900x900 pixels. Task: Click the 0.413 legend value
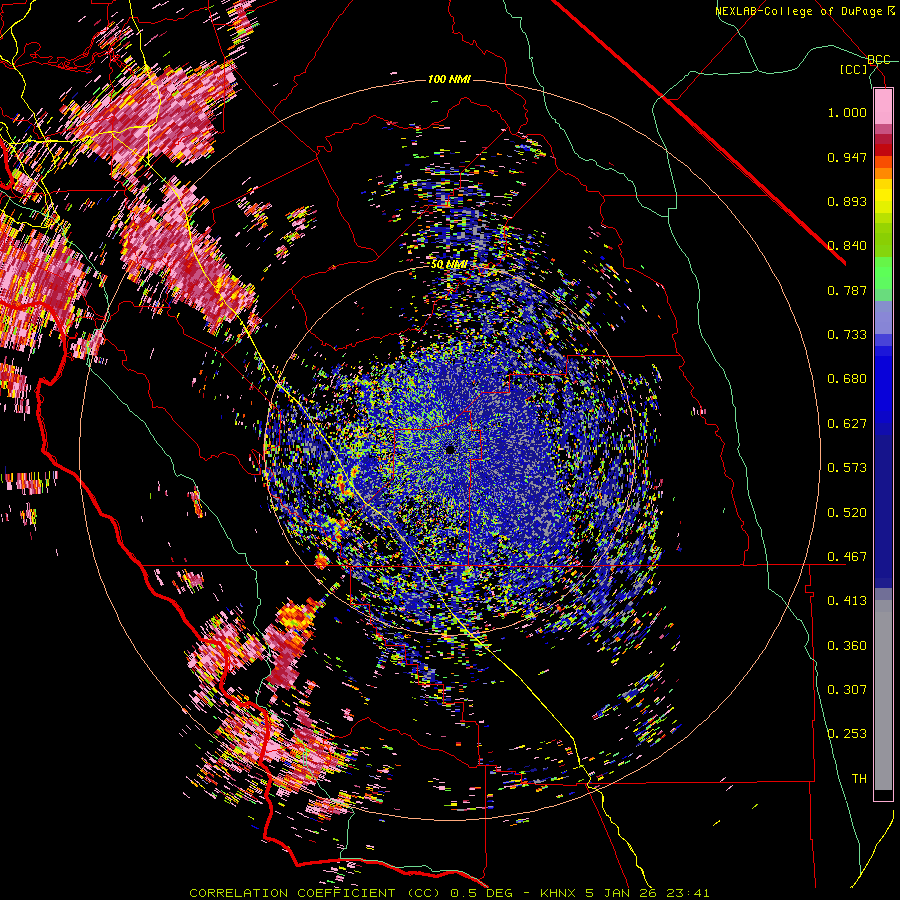click(x=847, y=601)
